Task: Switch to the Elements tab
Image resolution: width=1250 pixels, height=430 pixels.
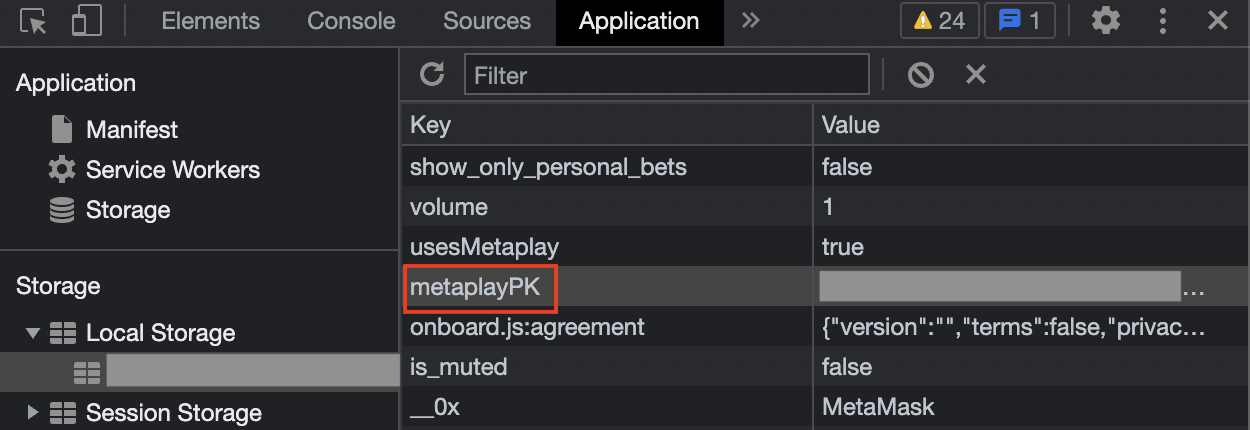Action: (210, 21)
